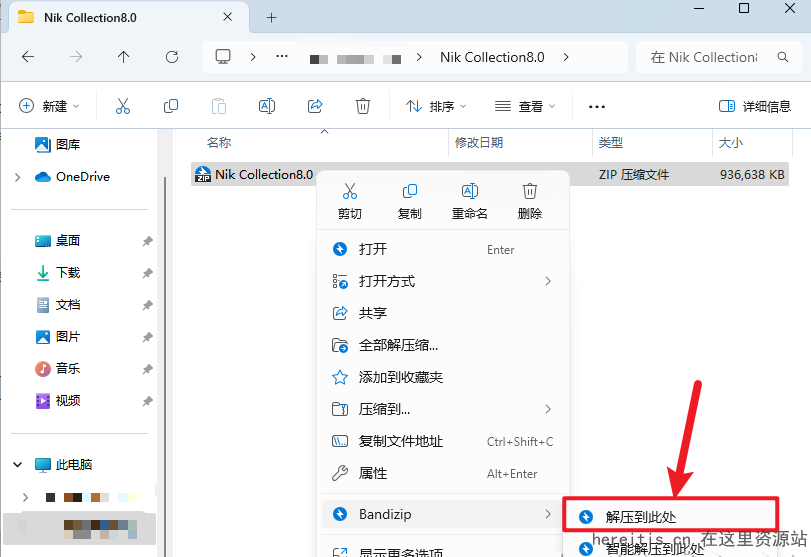The width and height of the screenshot is (811, 557).
Task: Click the This PC monitor icon in address bar
Action: [223, 56]
